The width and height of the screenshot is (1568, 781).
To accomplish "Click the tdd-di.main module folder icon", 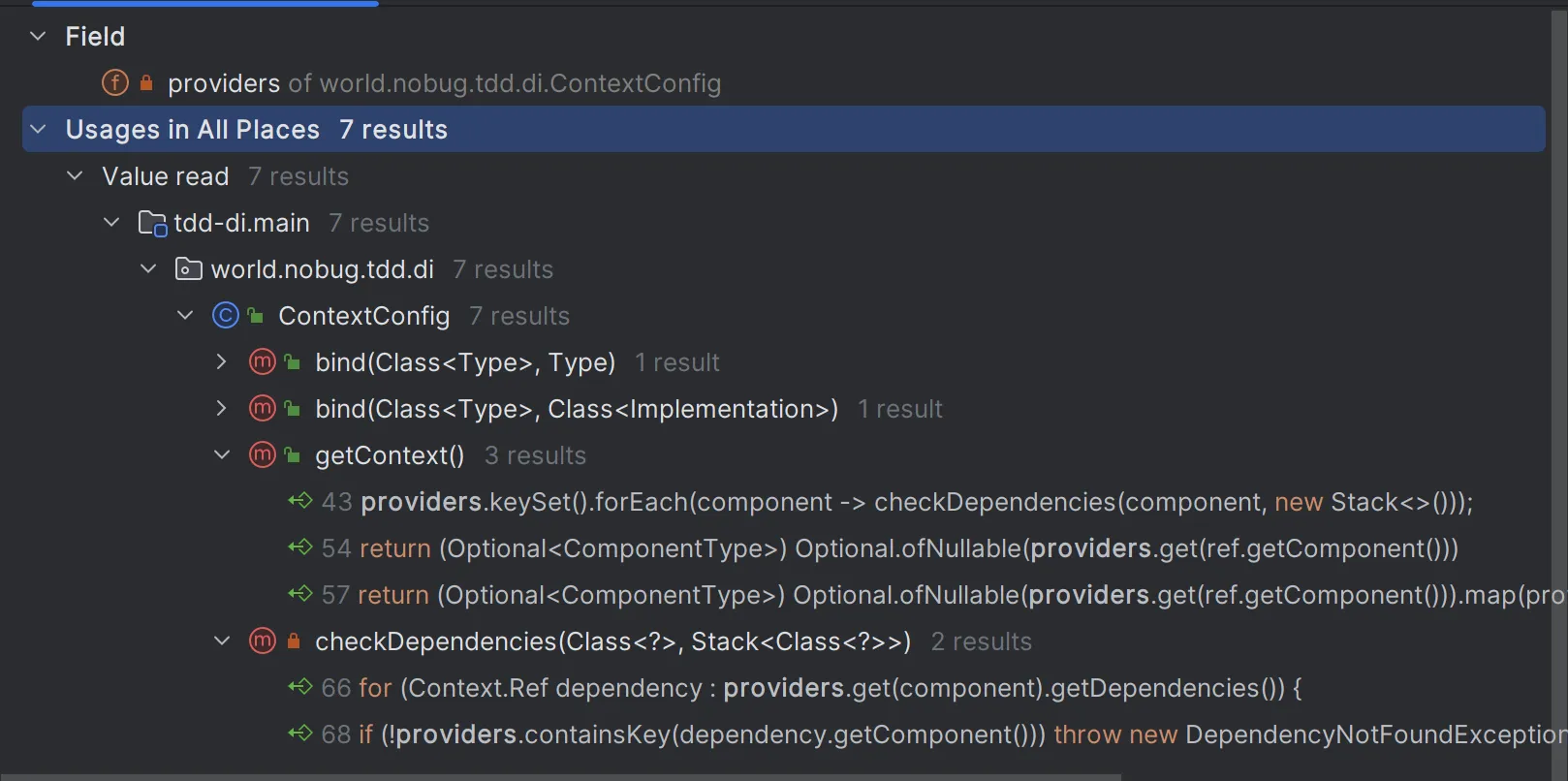I will click(x=152, y=224).
